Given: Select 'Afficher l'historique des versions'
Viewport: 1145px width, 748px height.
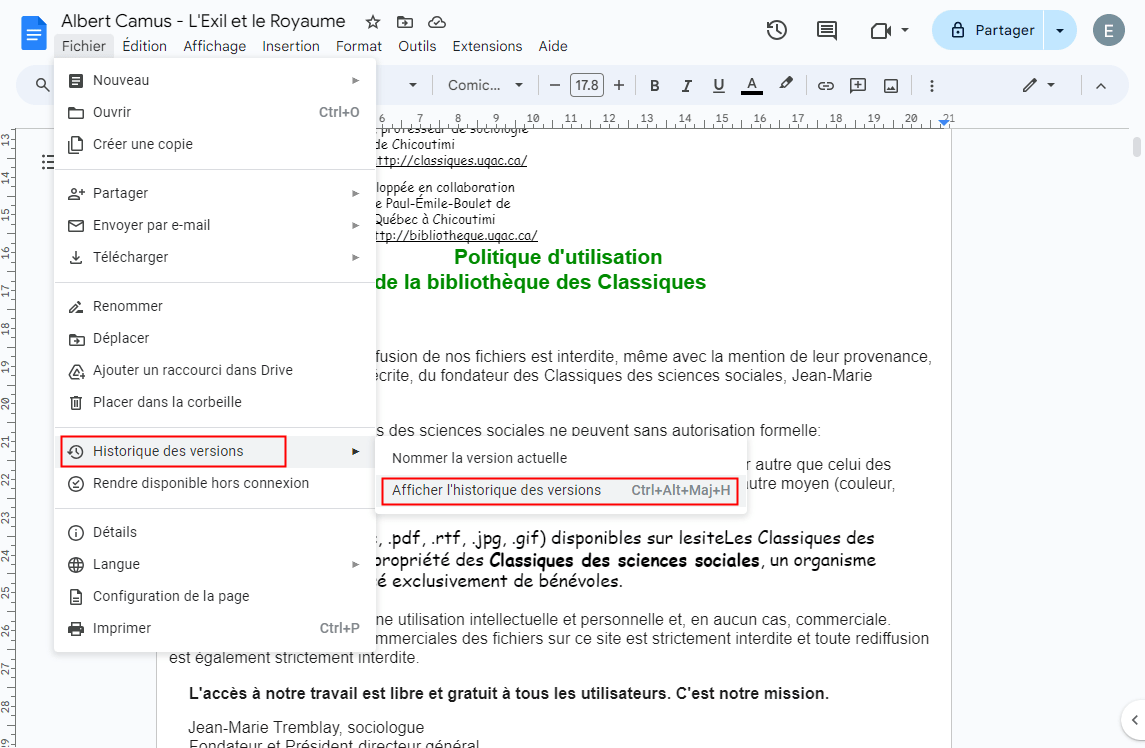Looking at the screenshot, I should point(496,490).
